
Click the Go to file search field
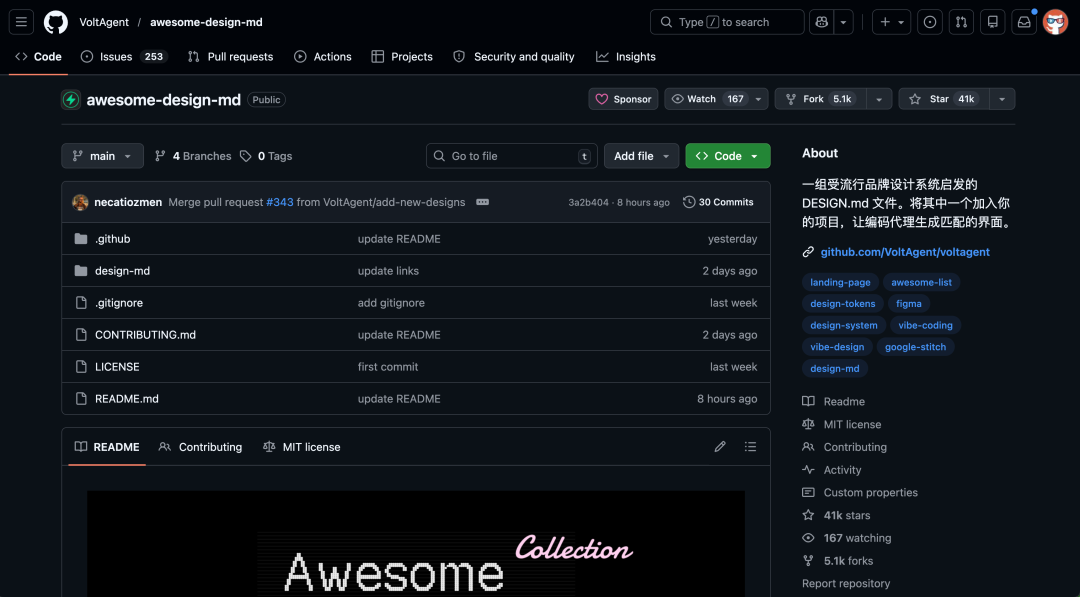point(510,155)
